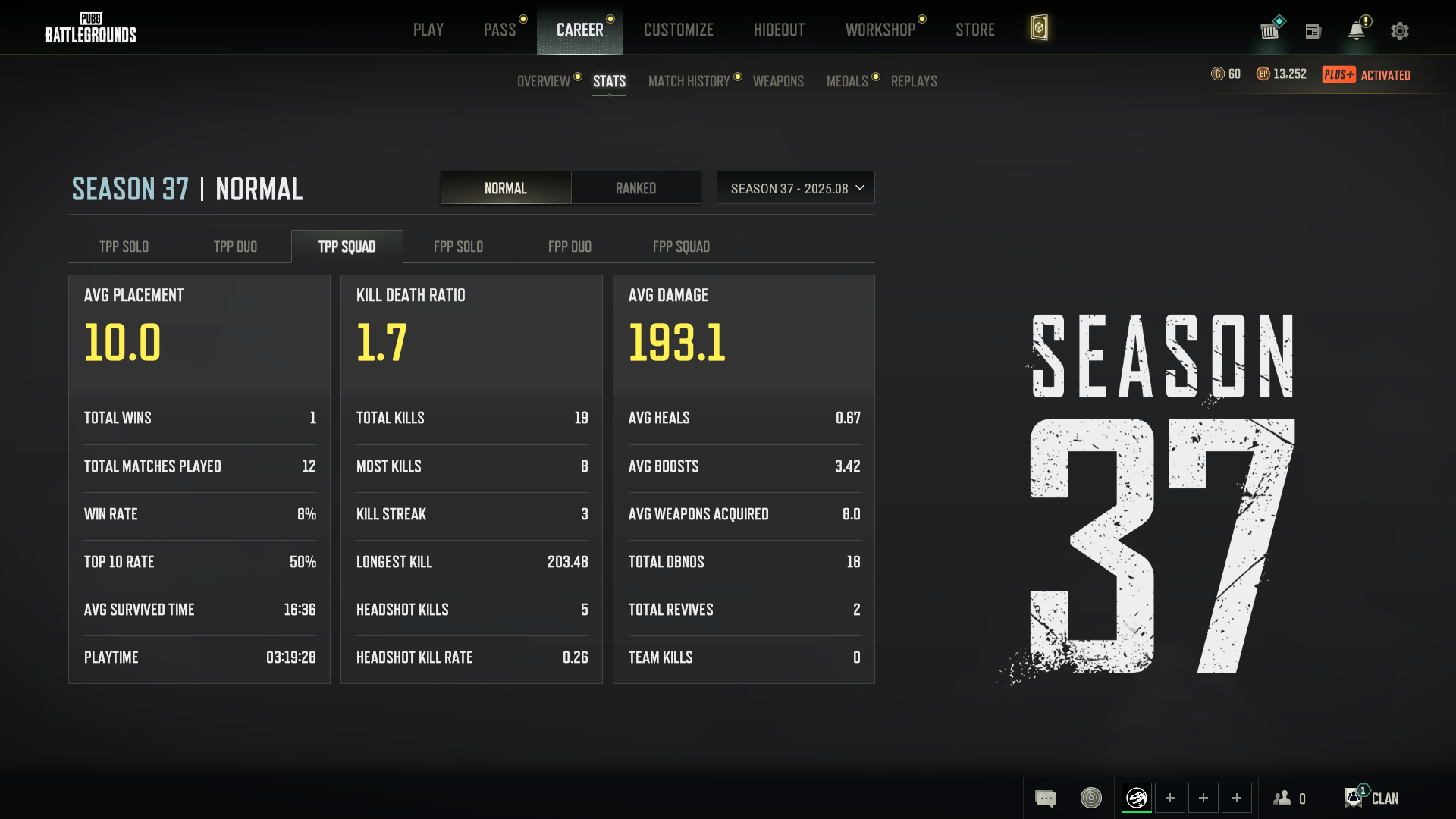The width and height of the screenshot is (1456, 819).
Task: Click the WIN RATE row
Action: [x=200, y=514]
